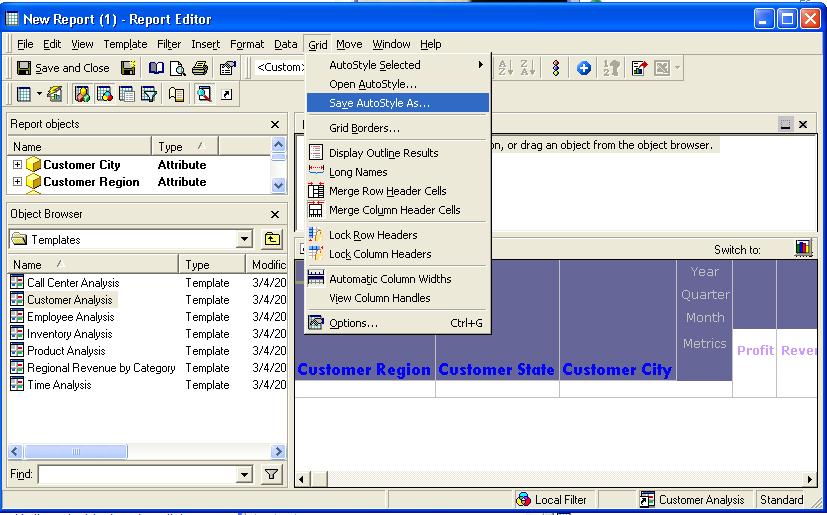Click the export chart with red arrow icon

tap(639, 68)
